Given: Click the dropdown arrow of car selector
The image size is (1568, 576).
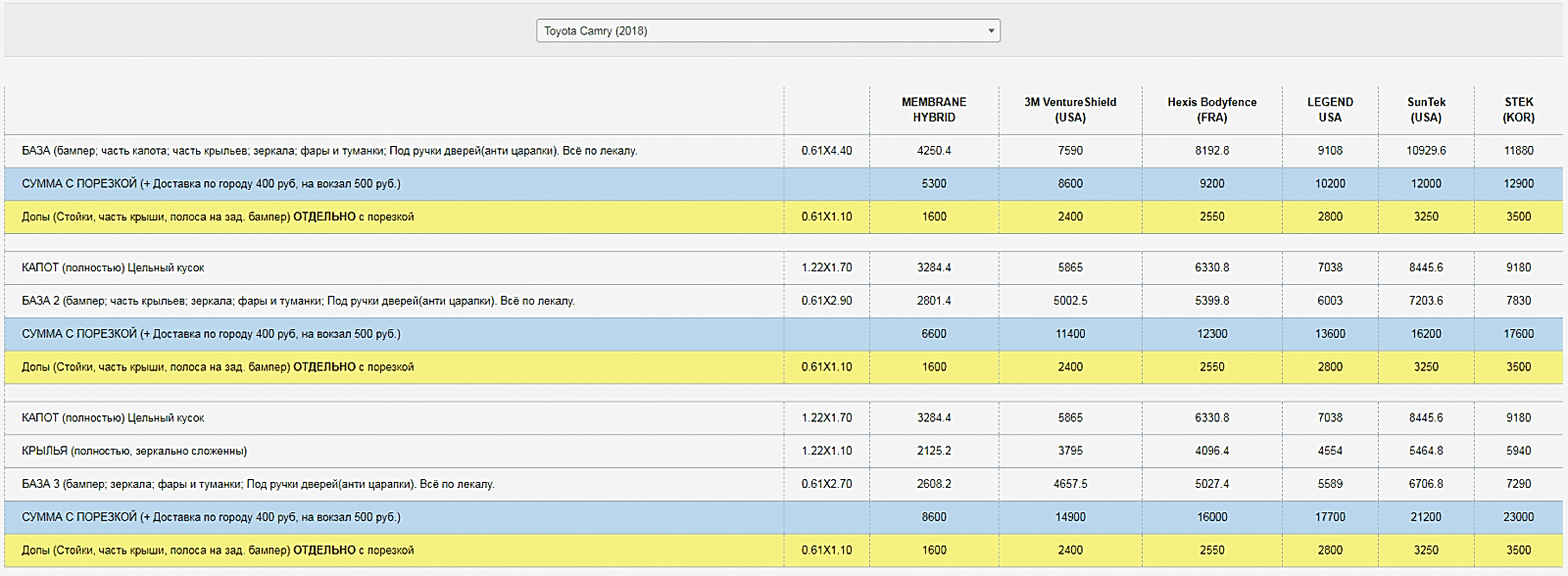Looking at the screenshot, I should (x=991, y=31).
